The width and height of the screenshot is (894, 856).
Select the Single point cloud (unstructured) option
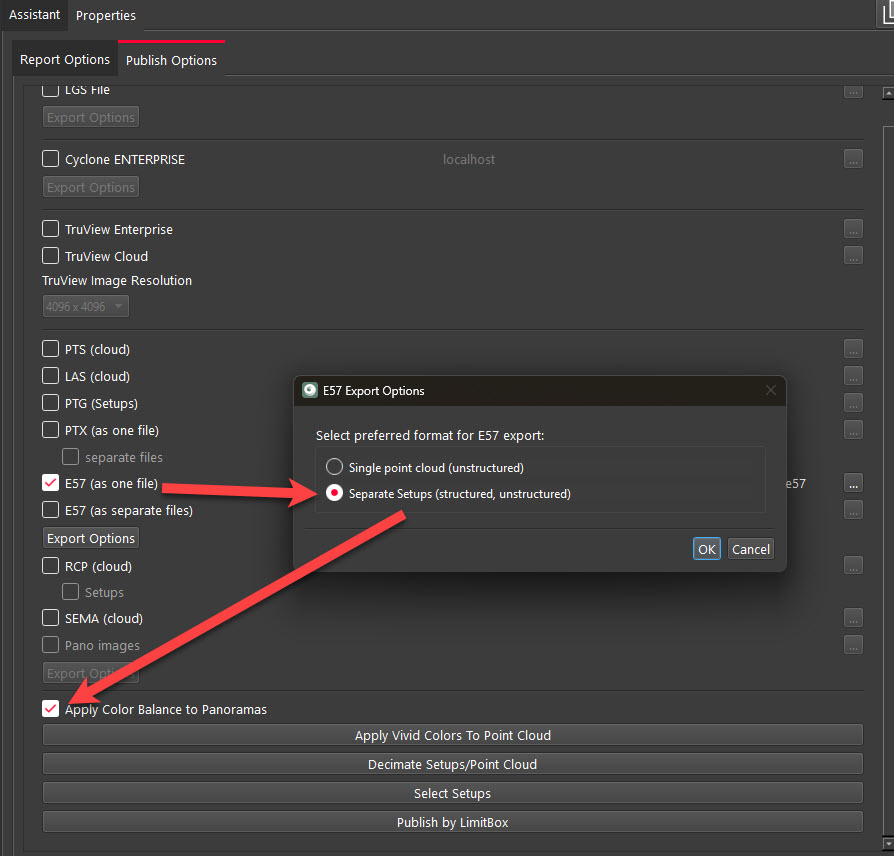point(333,466)
